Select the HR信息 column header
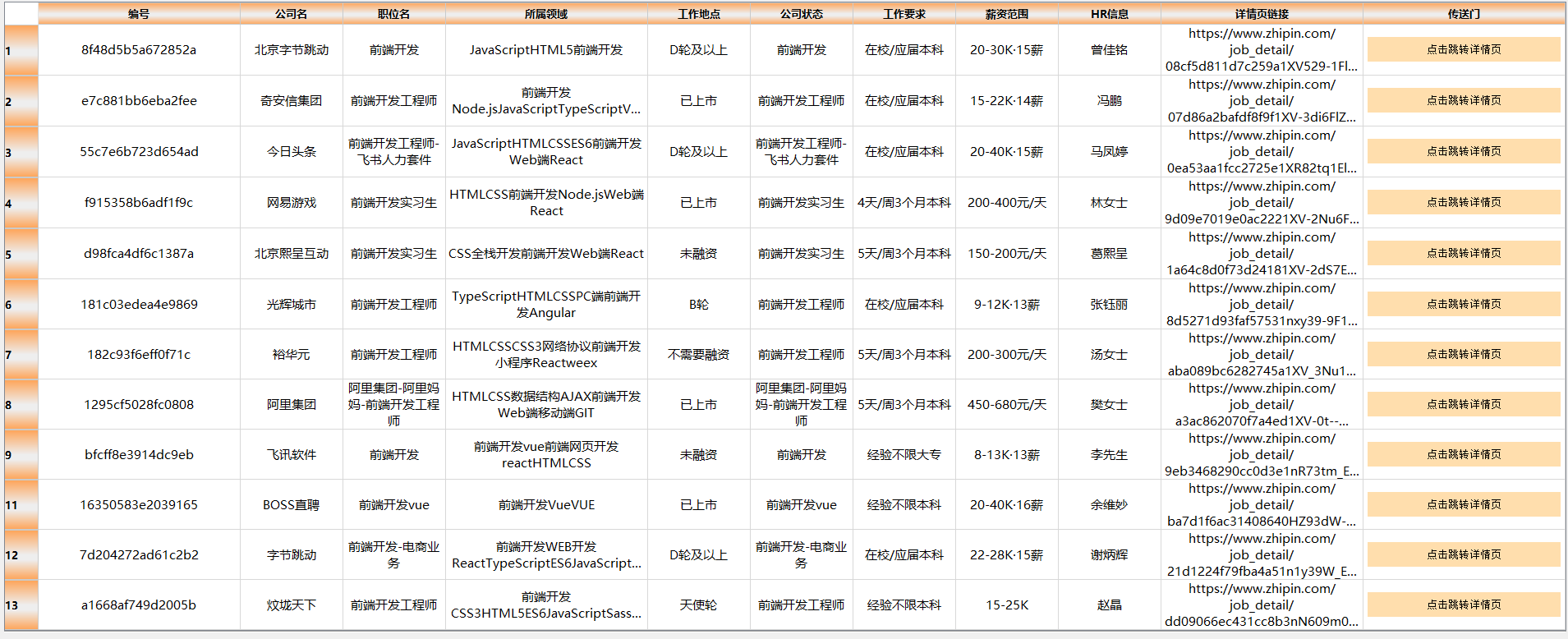Viewport: 1568px width, 639px height. click(x=1109, y=14)
